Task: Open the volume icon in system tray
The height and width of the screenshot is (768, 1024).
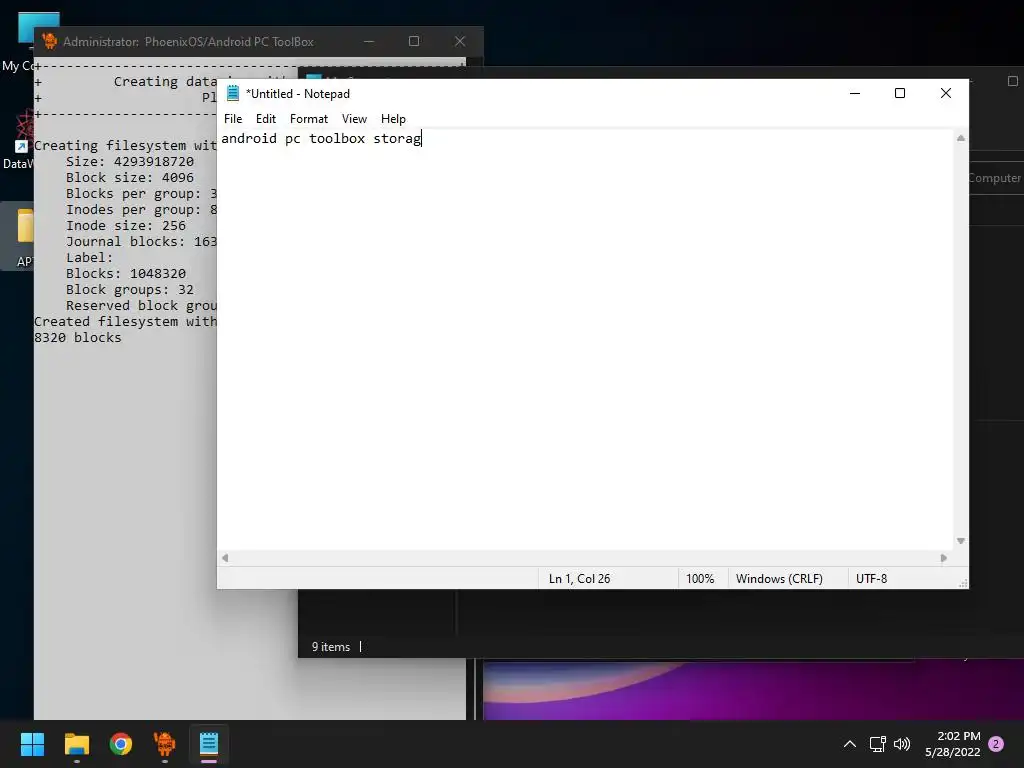Action: coord(902,744)
